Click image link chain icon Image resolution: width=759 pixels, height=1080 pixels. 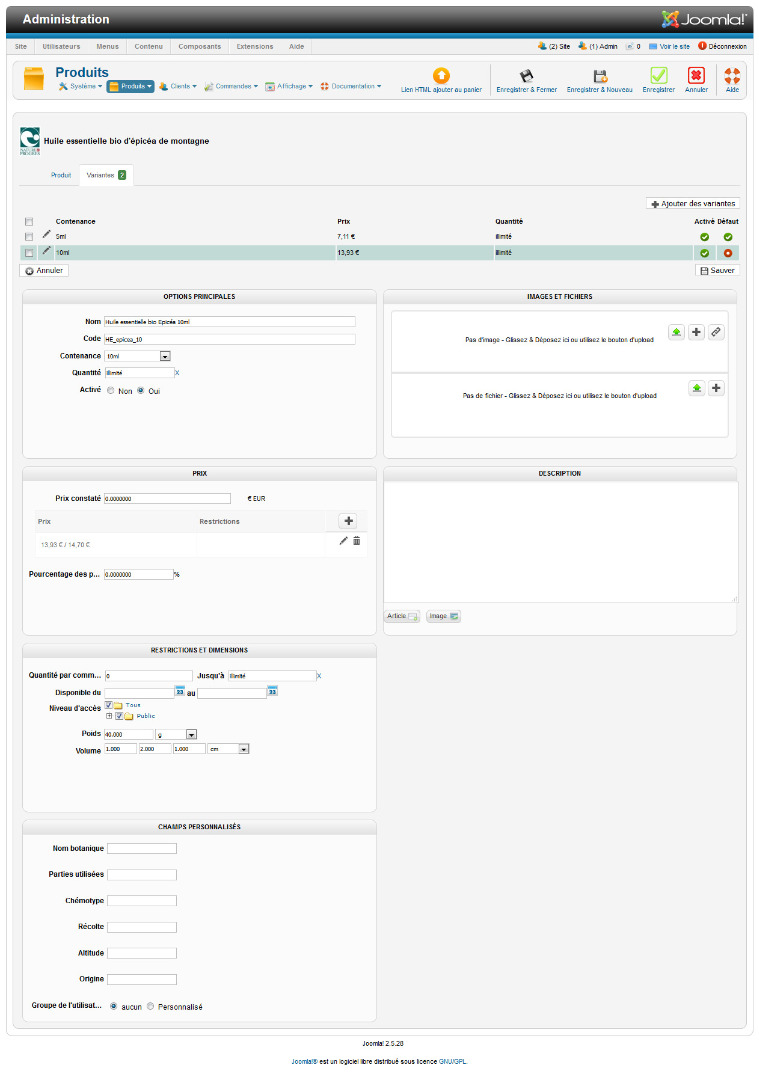pos(716,332)
